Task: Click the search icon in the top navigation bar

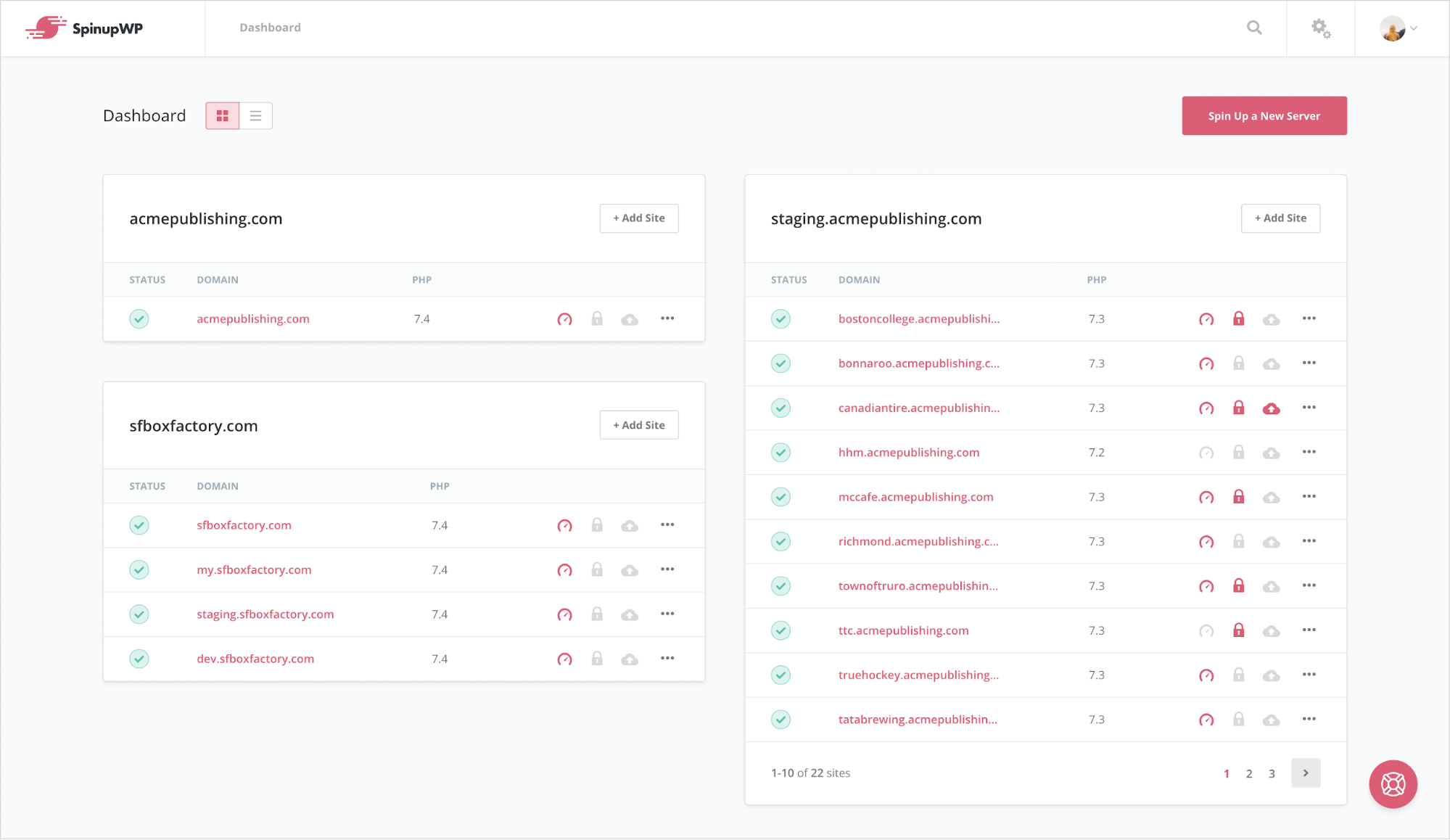Action: [1254, 28]
